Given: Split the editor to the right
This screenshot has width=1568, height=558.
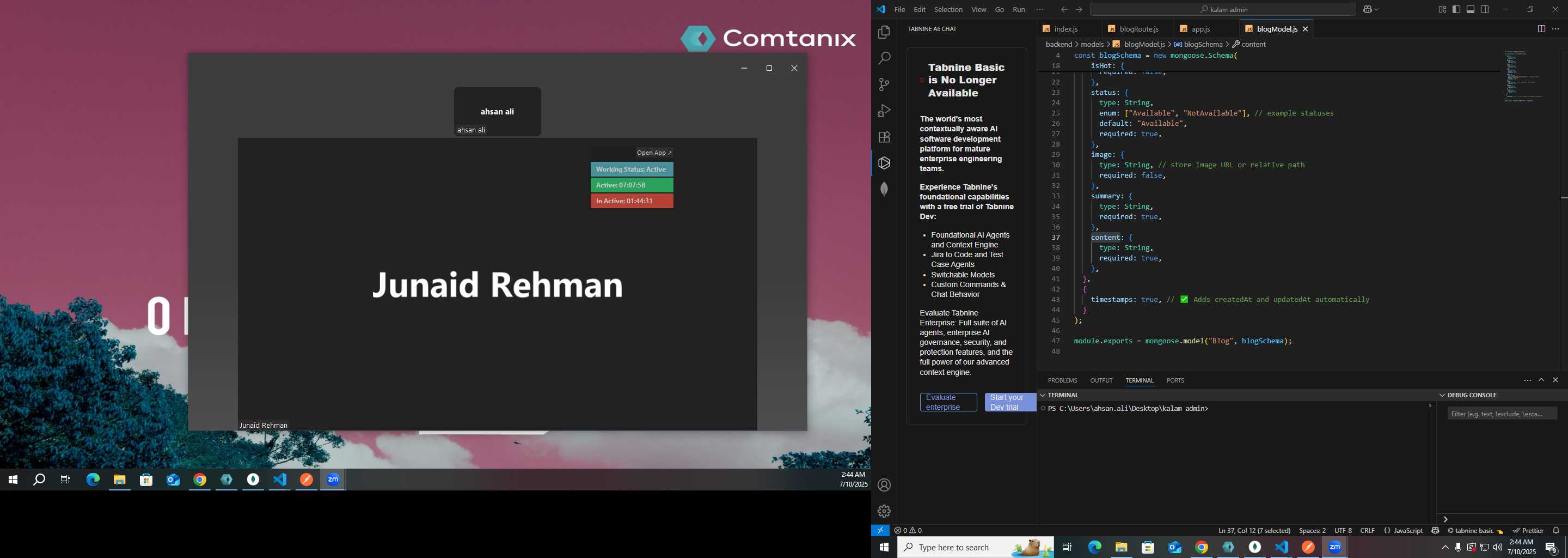Looking at the screenshot, I should tap(1541, 29).
